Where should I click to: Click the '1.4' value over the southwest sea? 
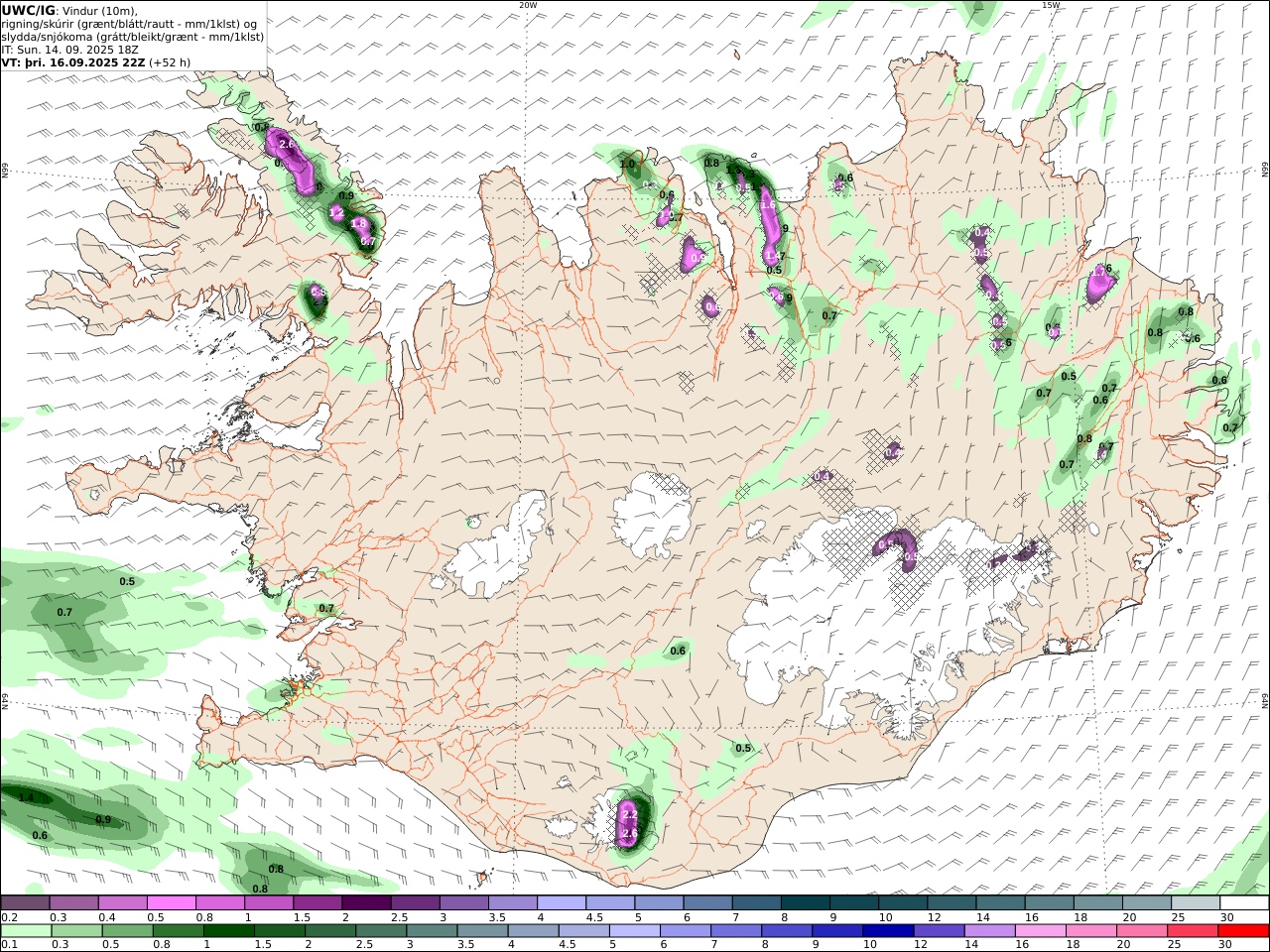pos(26,797)
